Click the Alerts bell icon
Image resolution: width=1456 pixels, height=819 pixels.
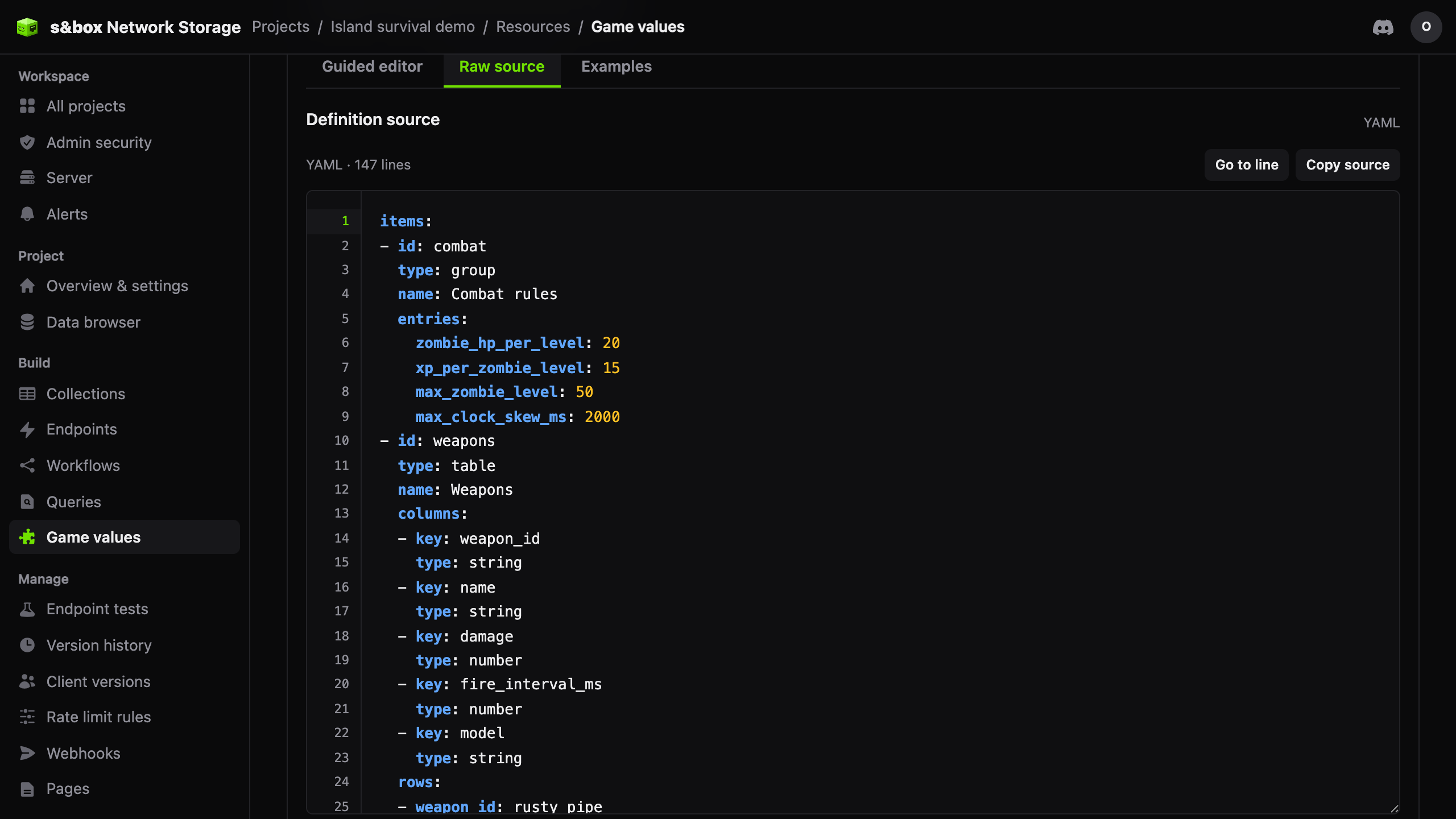(x=27, y=214)
